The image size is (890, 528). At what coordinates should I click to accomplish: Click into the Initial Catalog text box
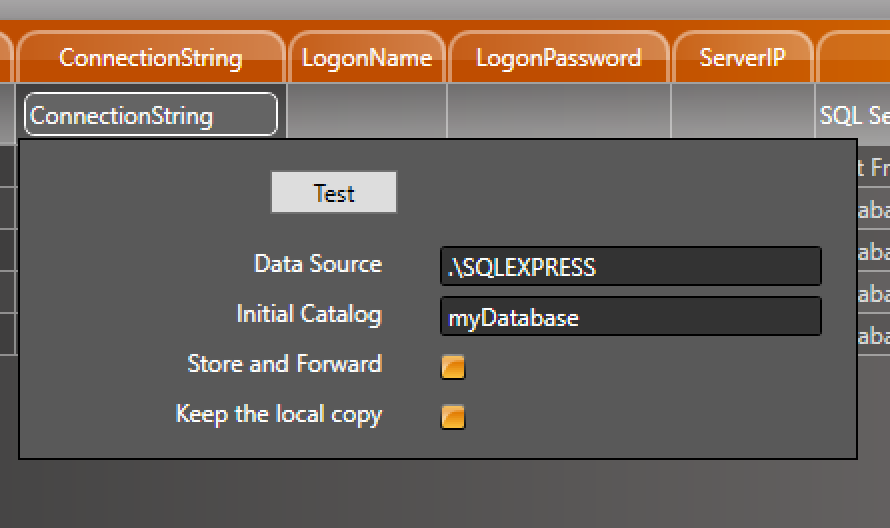click(x=630, y=317)
